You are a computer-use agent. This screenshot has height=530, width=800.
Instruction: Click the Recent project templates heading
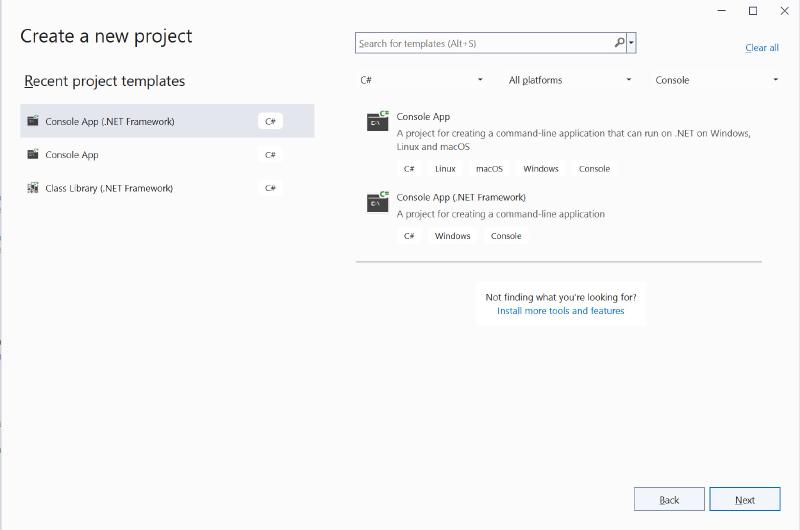click(105, 81)
